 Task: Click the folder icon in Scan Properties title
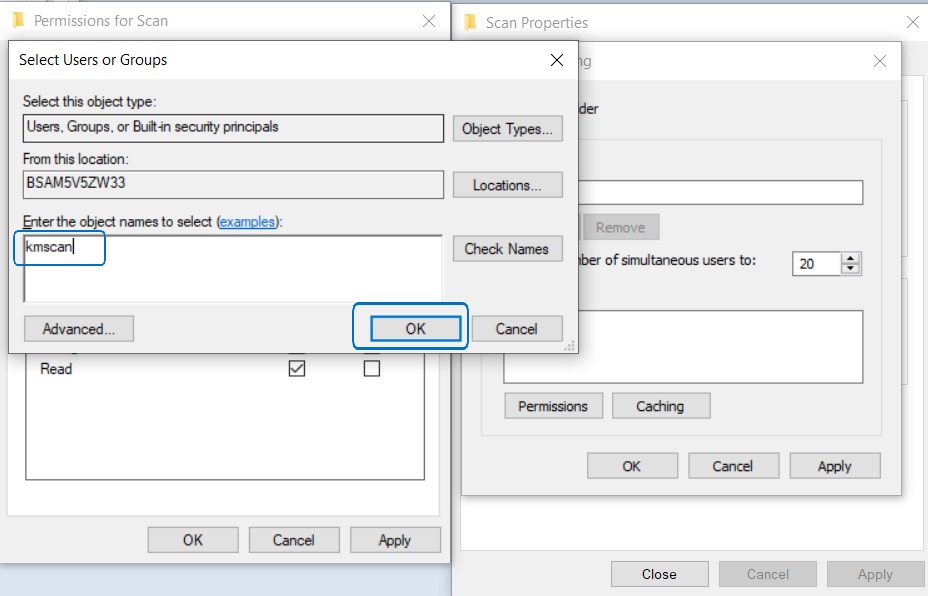click(x=470, y=22)
